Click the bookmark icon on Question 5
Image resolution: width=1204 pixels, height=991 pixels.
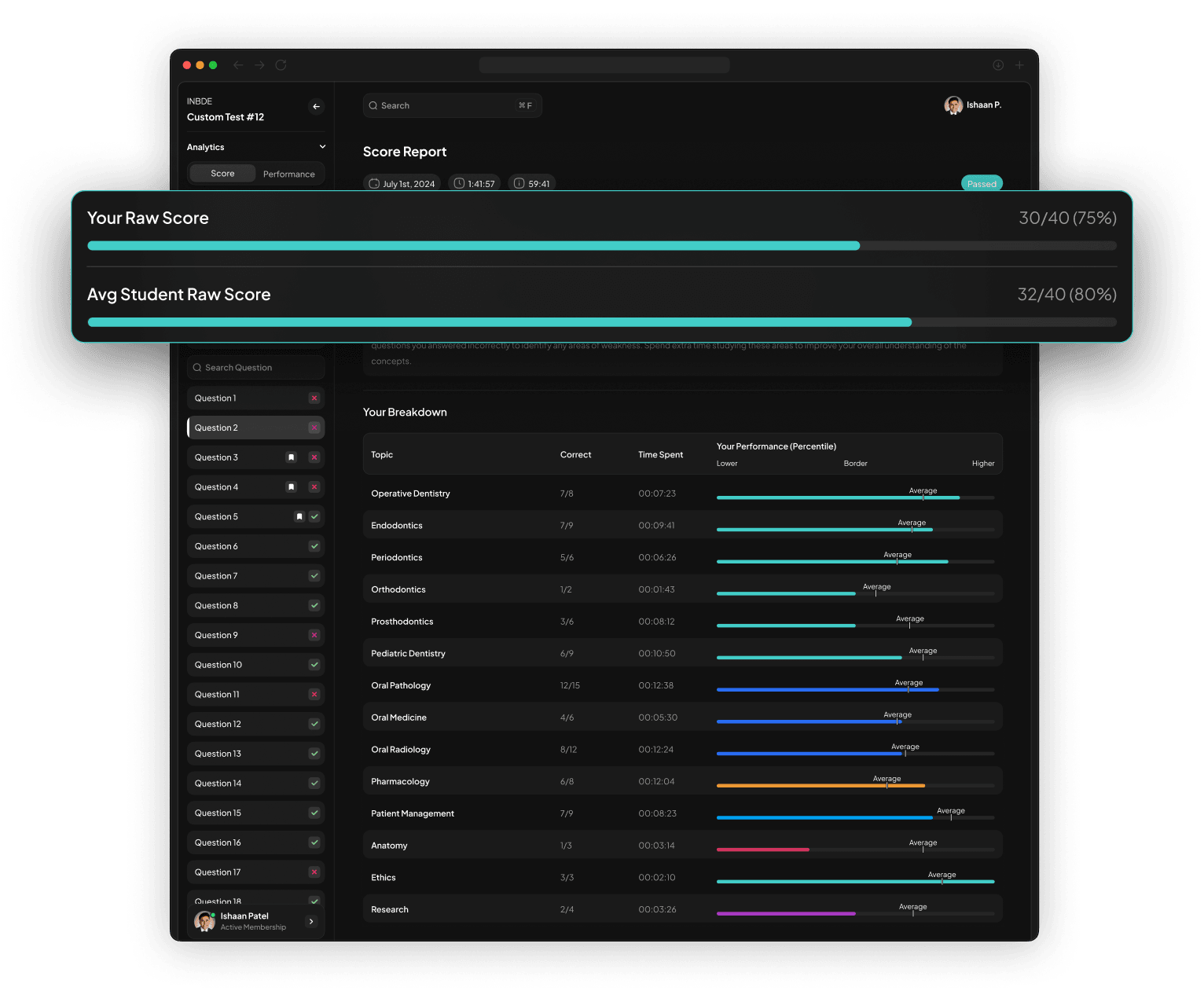[299, 517]
